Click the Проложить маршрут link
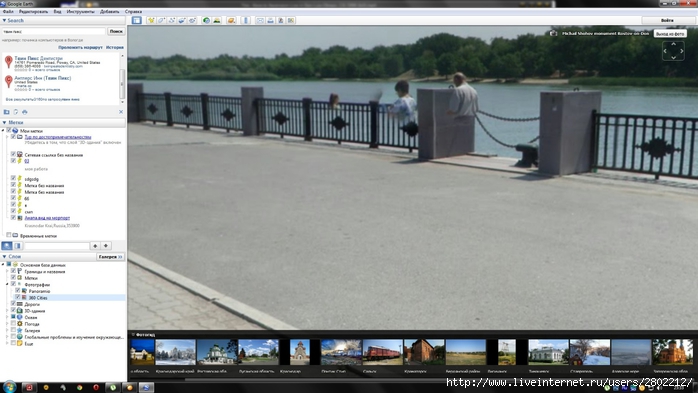This screenshot has height=393, width=698. point(80,47)
